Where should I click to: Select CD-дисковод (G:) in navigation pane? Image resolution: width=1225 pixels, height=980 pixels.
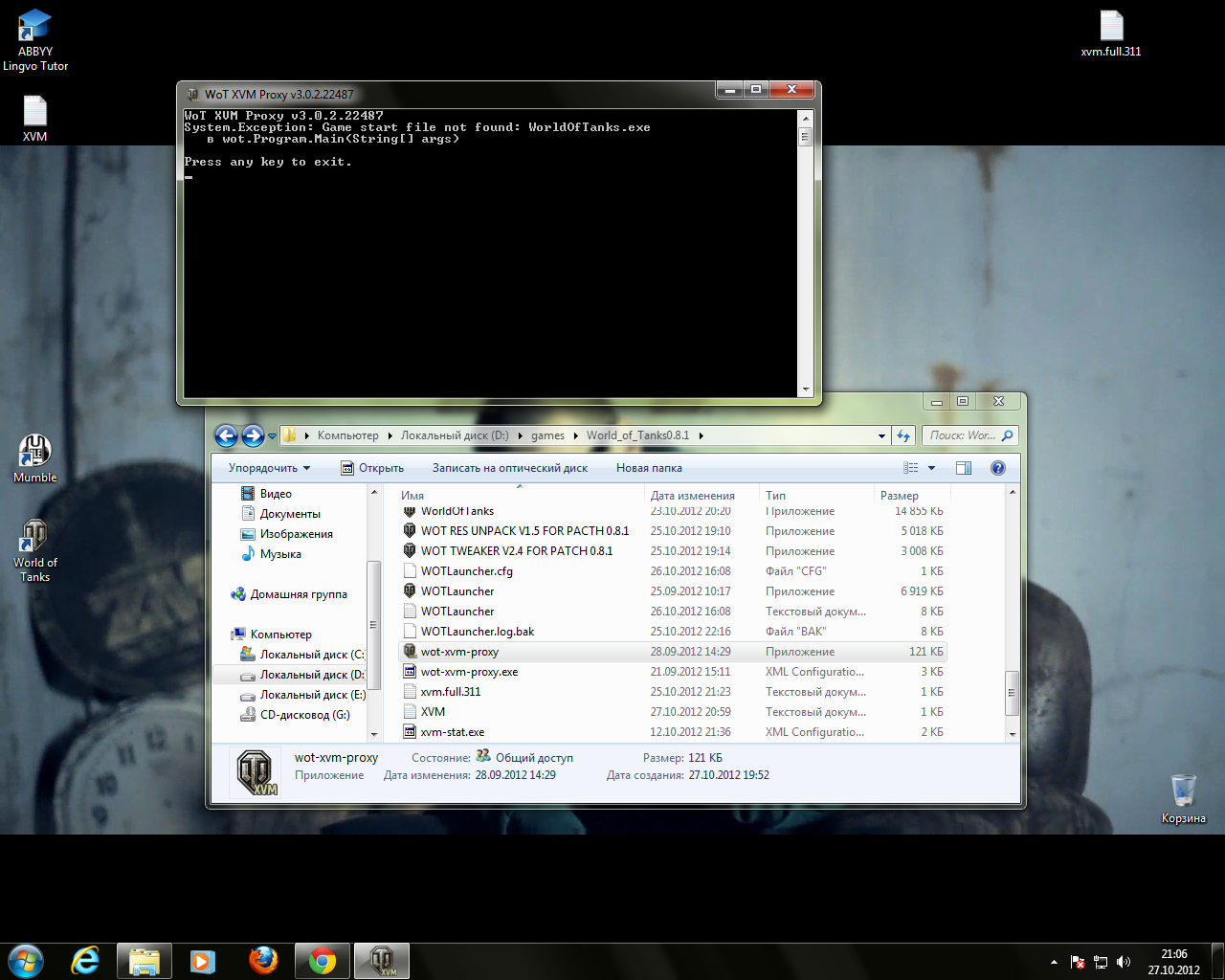click(295, 715)
